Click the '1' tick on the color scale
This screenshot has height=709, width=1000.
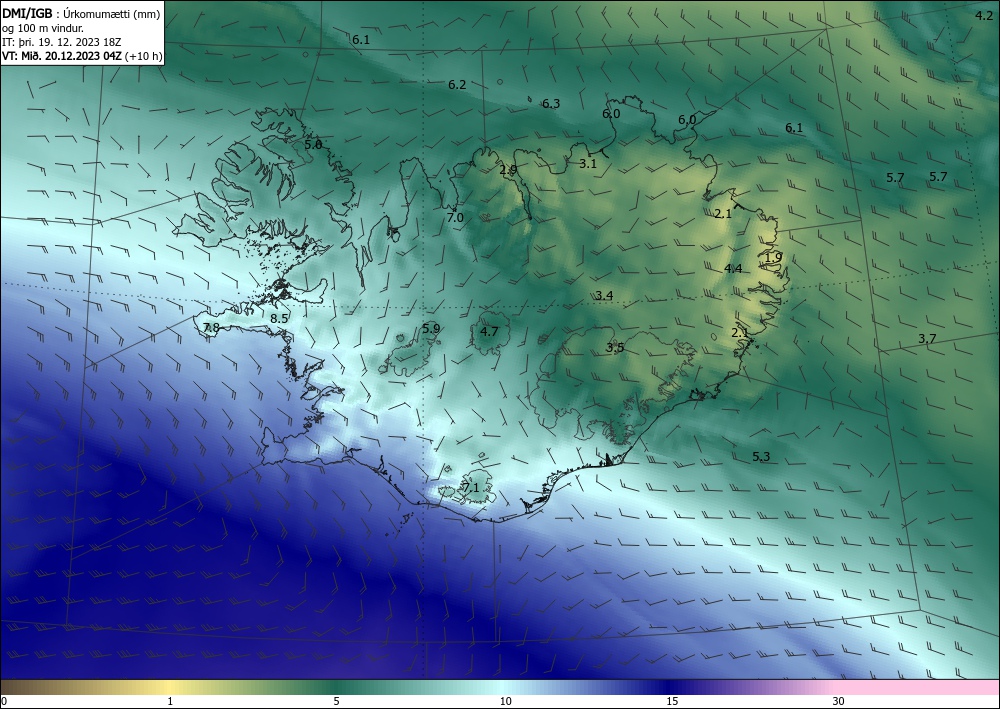click(x=170, y=701)
